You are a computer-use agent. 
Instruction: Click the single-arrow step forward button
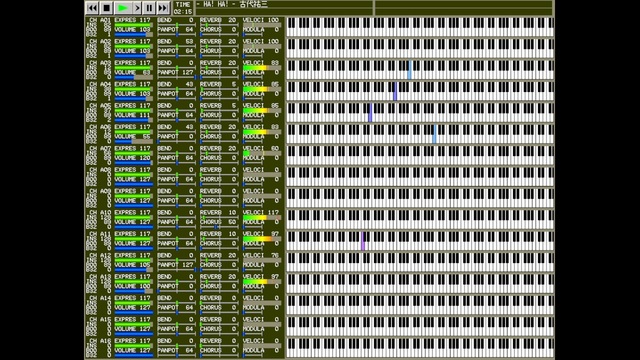pos(137,8)
